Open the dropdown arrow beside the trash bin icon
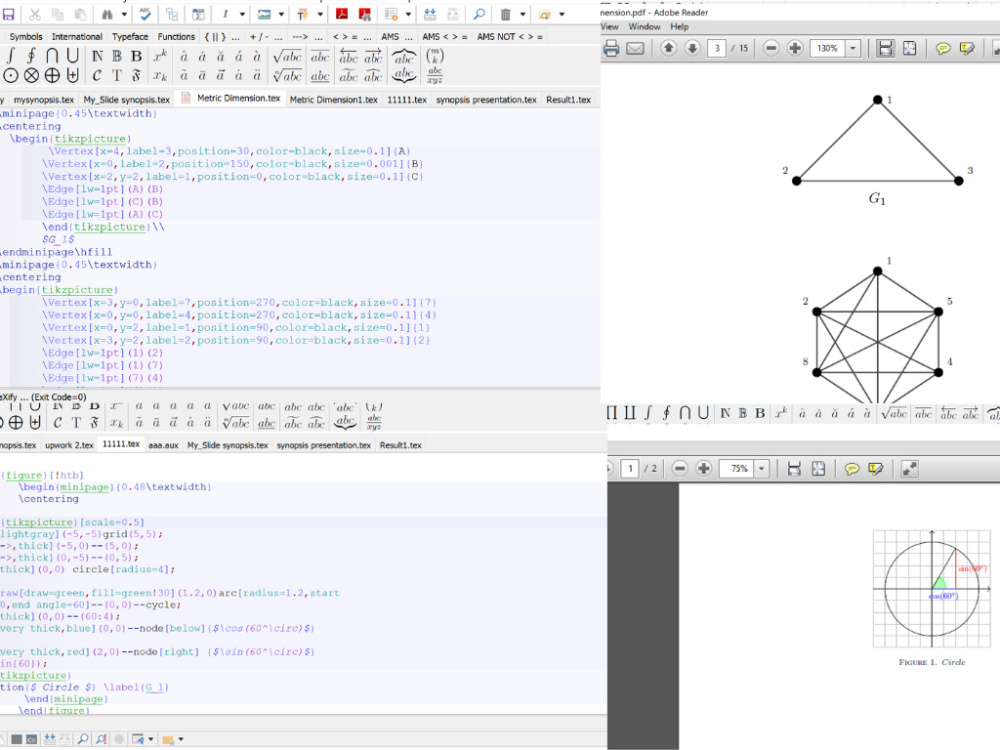1000x750 pixels. (x=522, y=14)
